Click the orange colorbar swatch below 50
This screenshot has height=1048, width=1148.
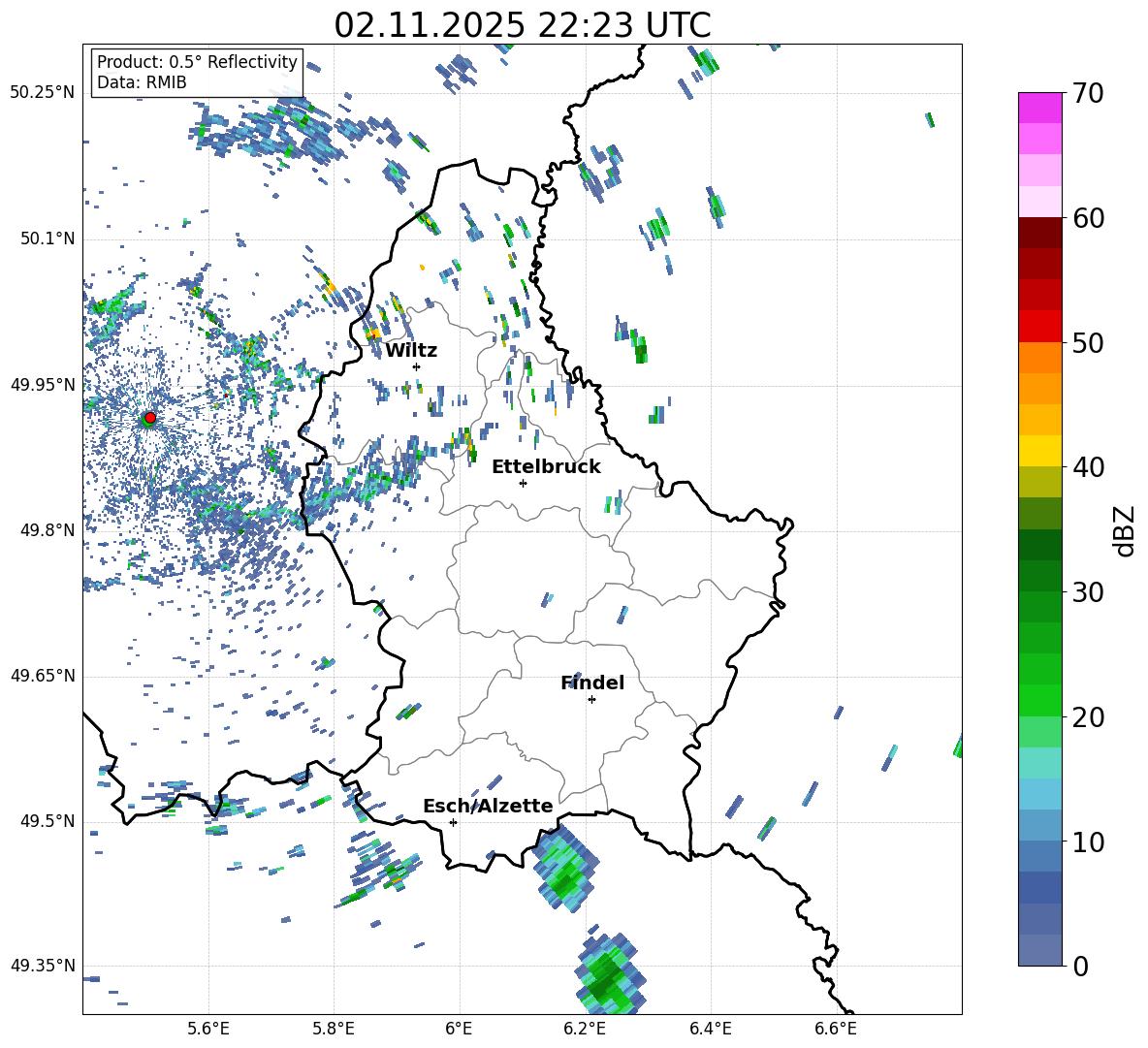[x=1039, y=358]
